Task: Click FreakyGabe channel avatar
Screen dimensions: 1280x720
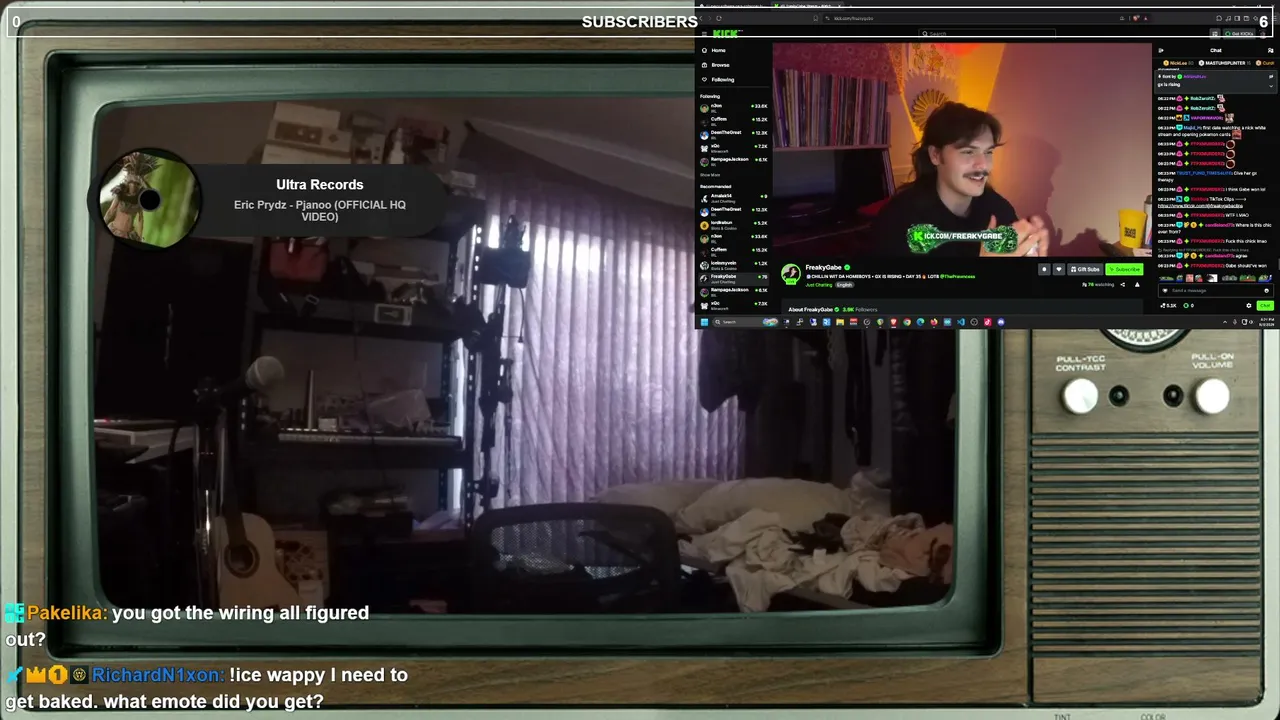Action: click(791, 273)
